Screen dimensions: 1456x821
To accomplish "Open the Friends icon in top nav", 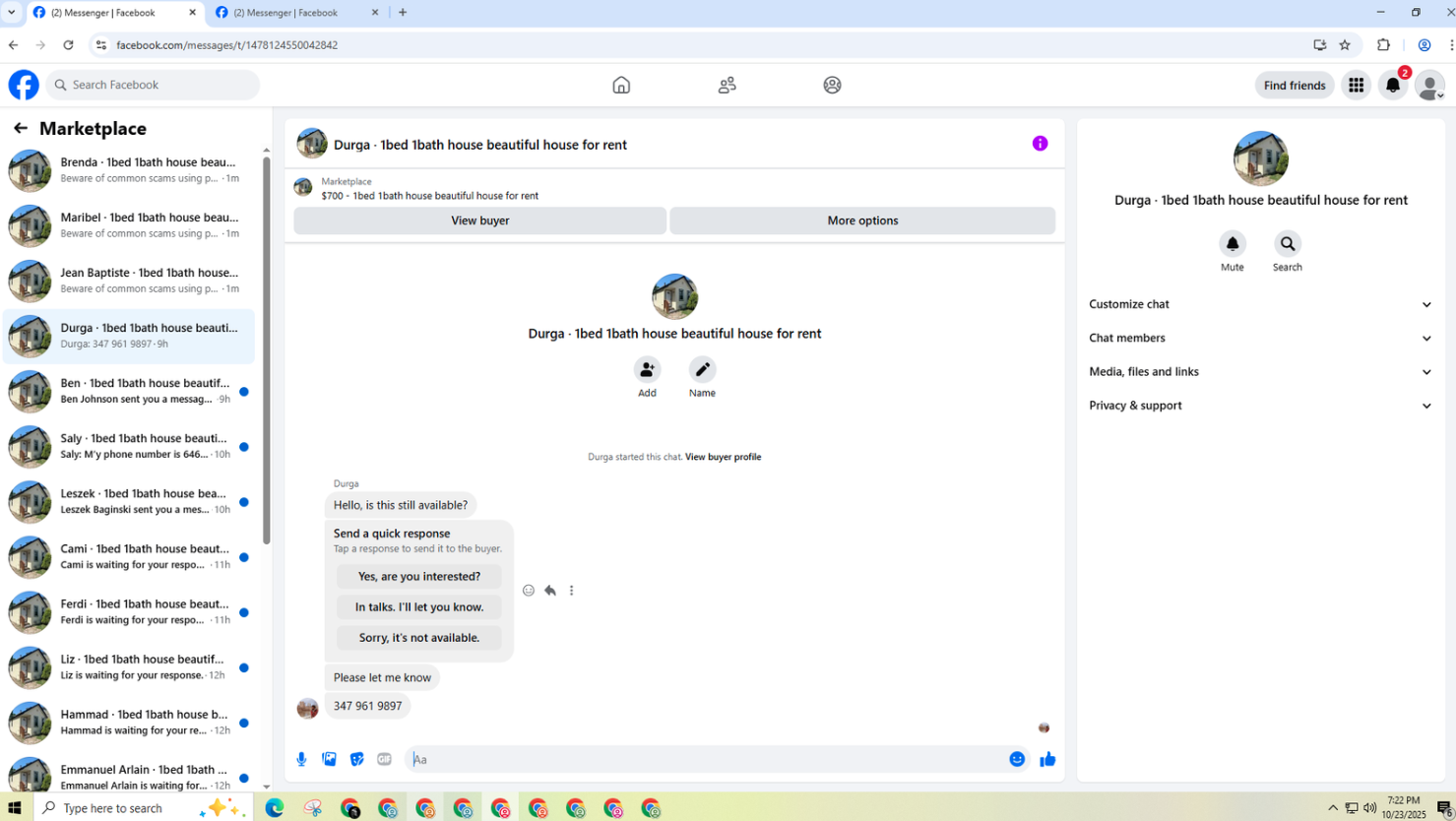I will click(728, 85).
